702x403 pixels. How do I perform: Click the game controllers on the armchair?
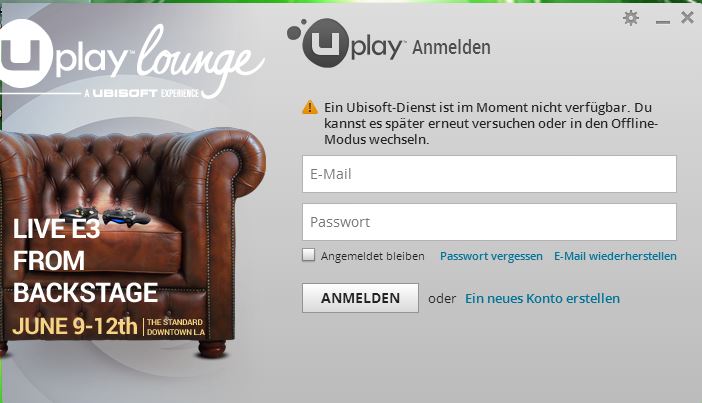tap(106, 215)
